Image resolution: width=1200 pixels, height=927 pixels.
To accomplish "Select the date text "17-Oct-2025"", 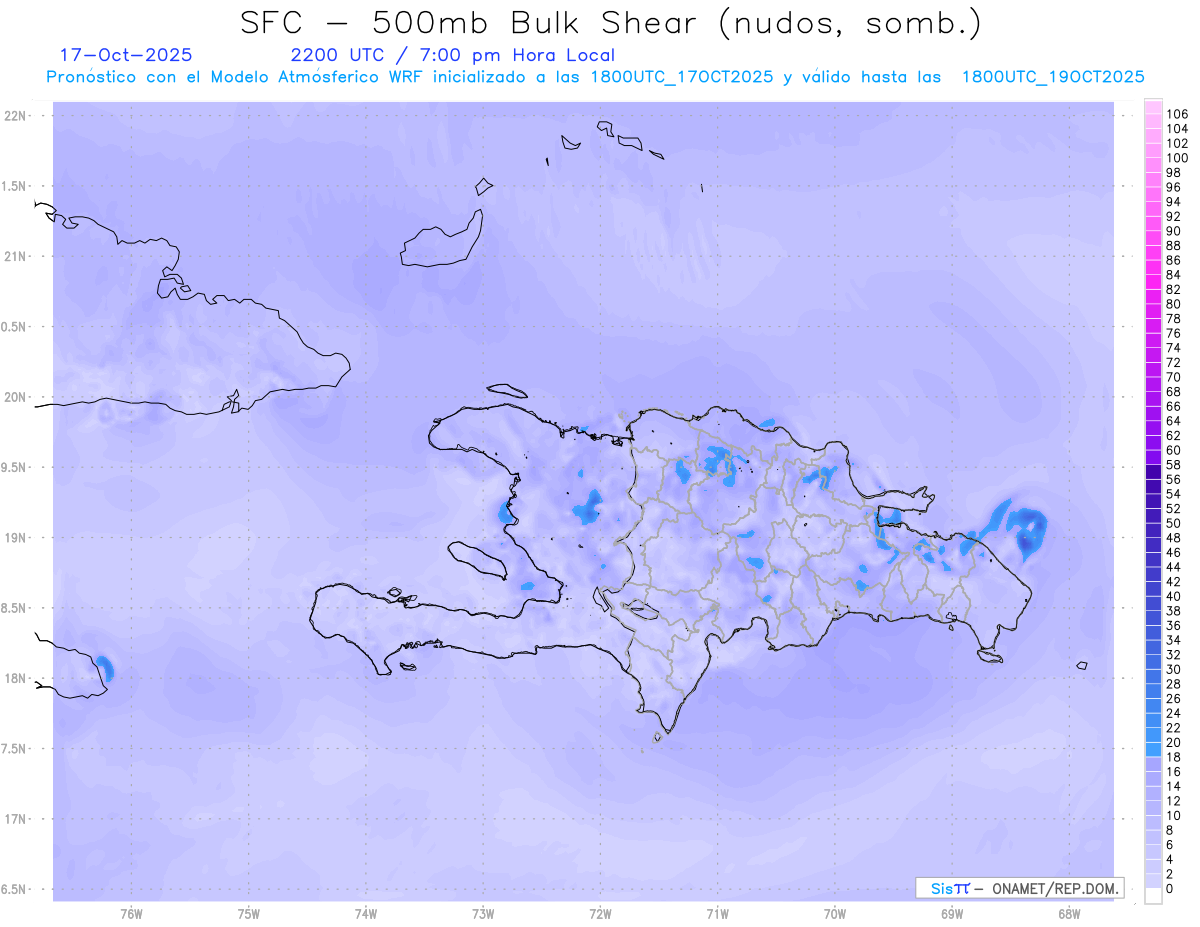I will (126, 55).
